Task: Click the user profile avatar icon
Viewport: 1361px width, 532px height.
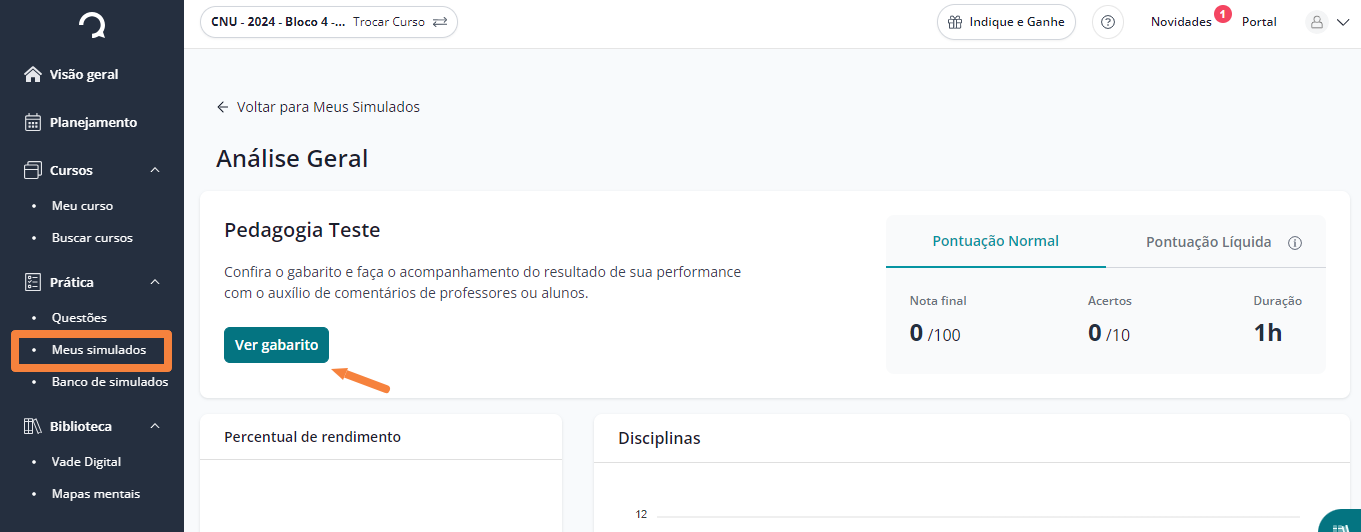Action: pyautogui.click(x=1317, y=22)
